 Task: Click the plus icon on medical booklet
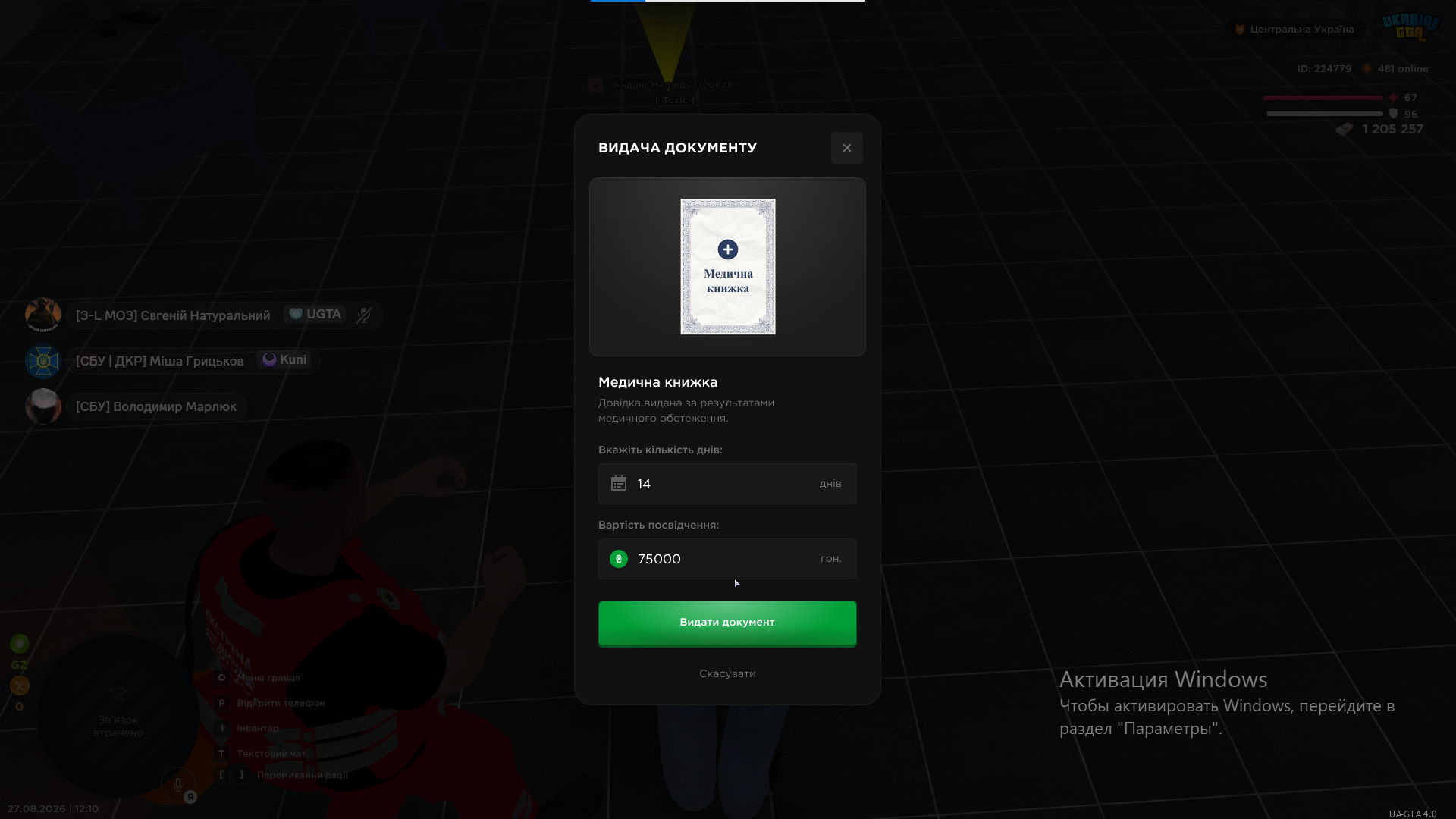pyautogui.click(x=728, y=249)
